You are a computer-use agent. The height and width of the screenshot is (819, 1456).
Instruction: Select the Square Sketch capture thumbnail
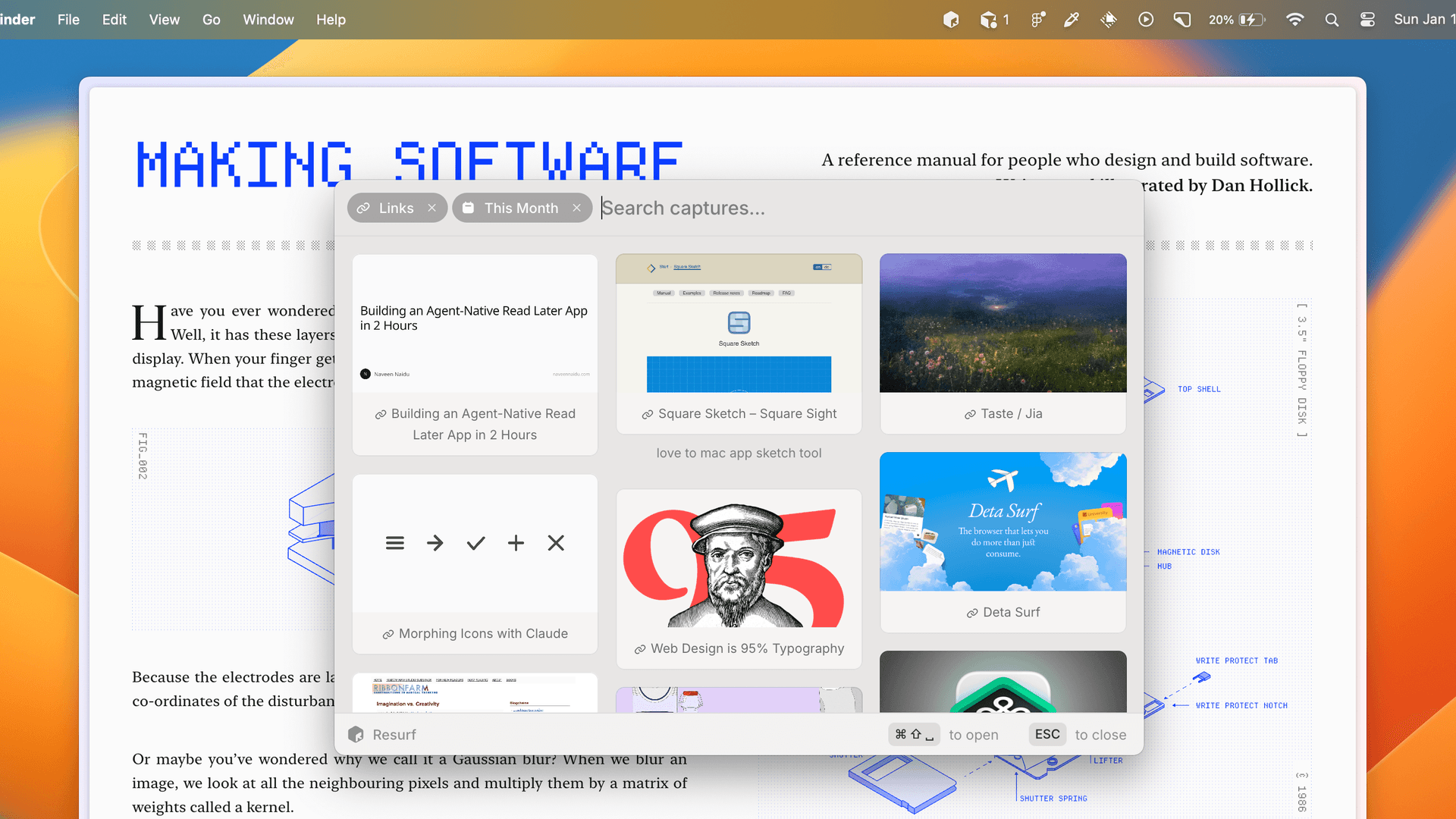[739, 323]
